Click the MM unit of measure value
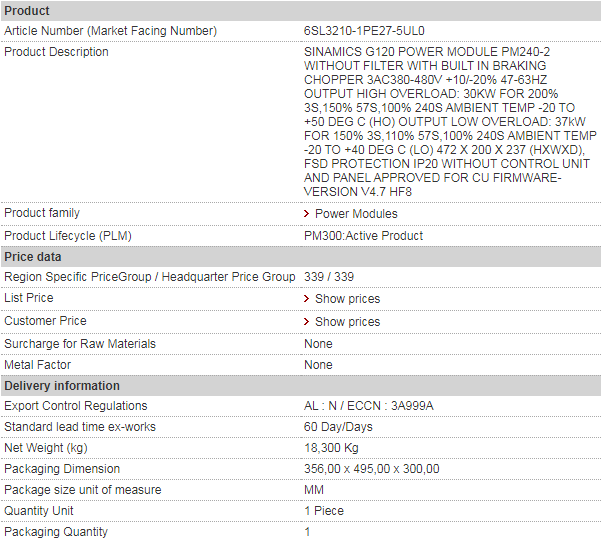605x542 pixels. [x=314, y=490]
